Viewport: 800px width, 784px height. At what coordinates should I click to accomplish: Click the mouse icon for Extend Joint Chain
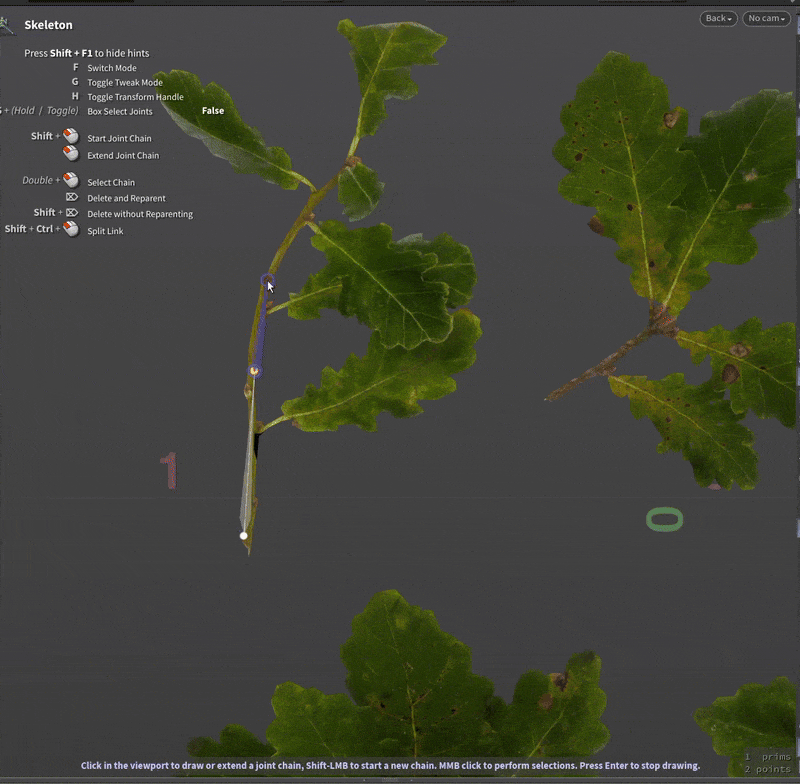(x=69, y=154)
